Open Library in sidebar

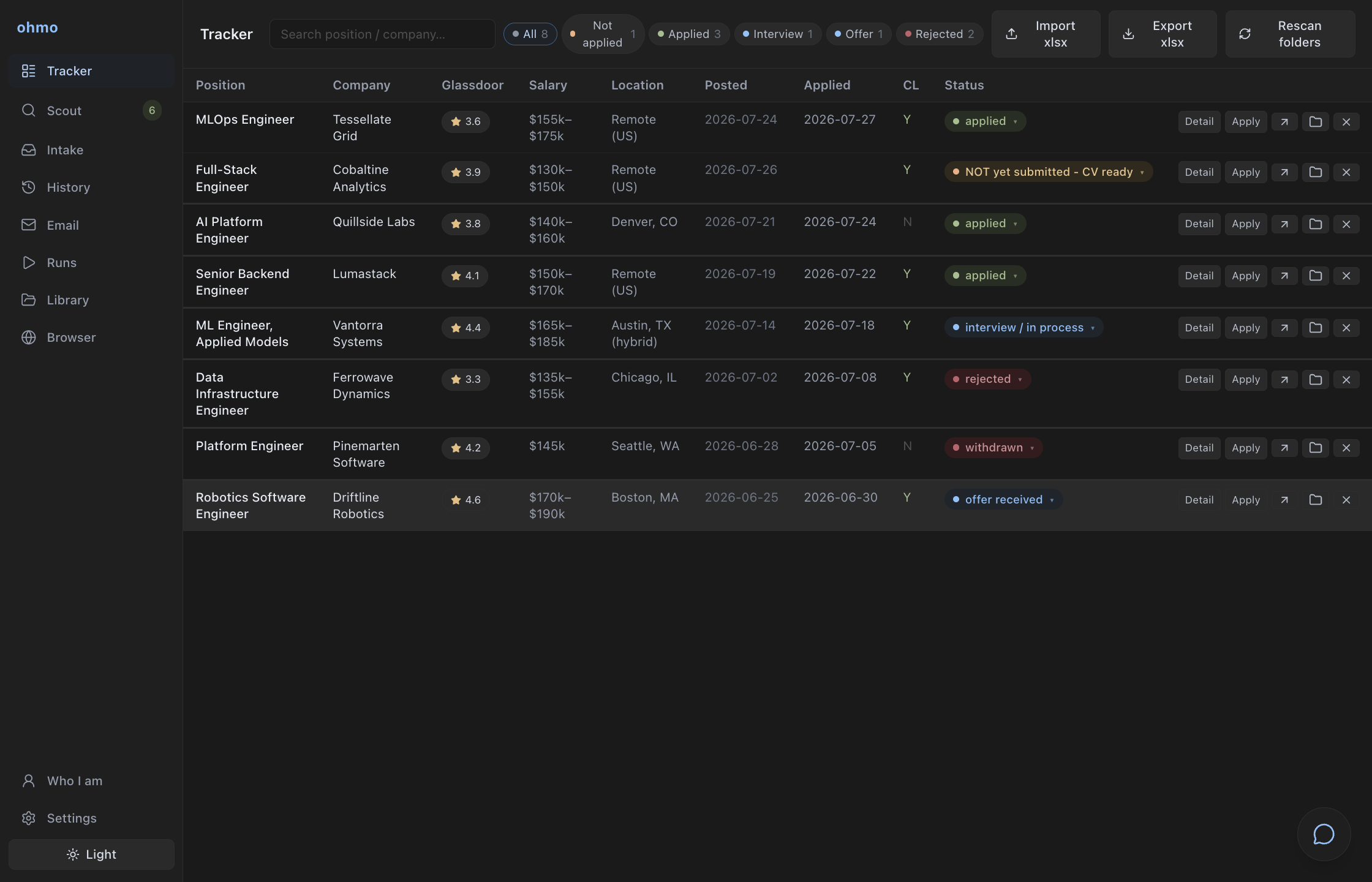pos(91,300)
